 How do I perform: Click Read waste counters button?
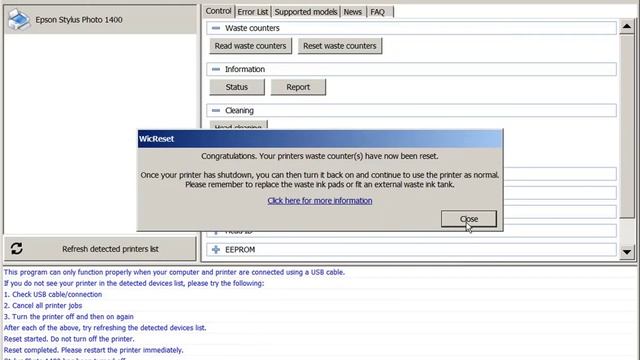point(250,46)
